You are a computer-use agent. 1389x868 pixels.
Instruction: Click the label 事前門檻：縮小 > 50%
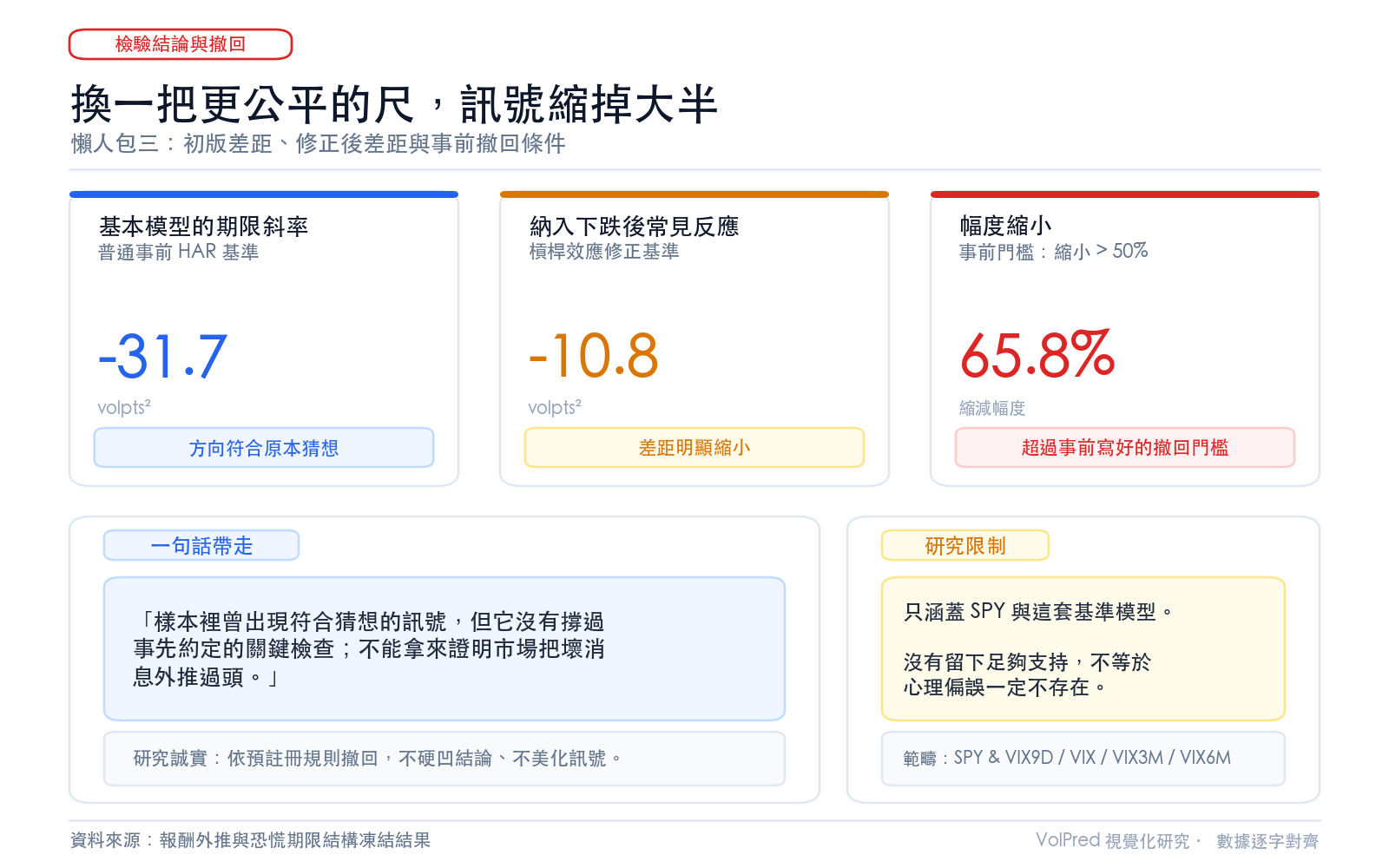click(x=1053, y=252)
